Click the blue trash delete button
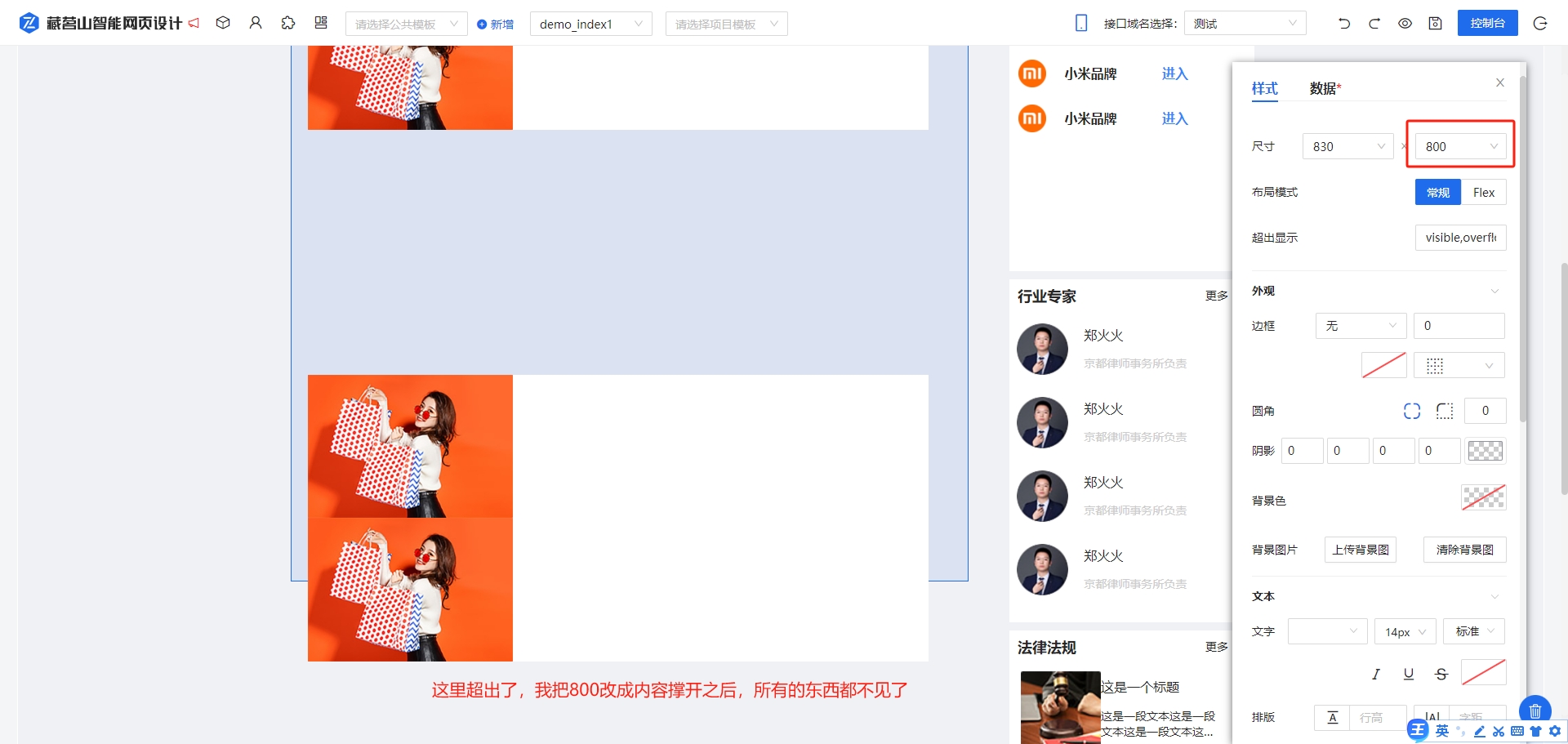1568x744 pixels. pyautogui.click(x=1535, y=711)
